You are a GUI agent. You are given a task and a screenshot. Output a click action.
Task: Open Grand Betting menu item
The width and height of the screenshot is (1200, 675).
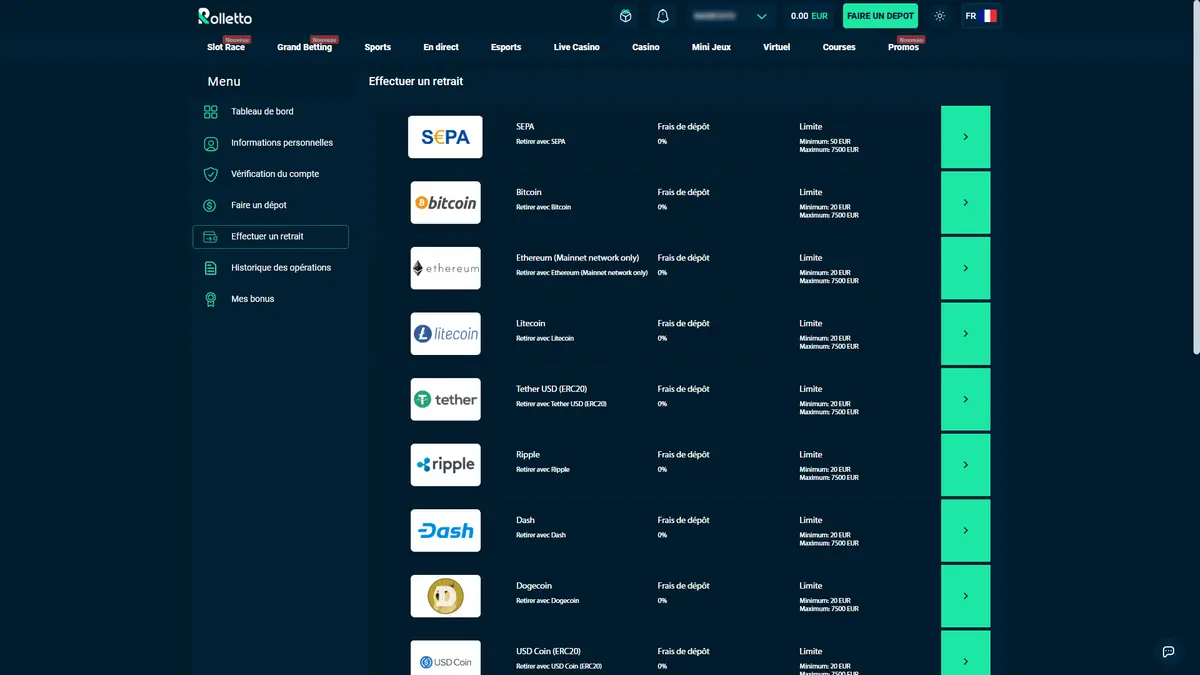point(304,47)
